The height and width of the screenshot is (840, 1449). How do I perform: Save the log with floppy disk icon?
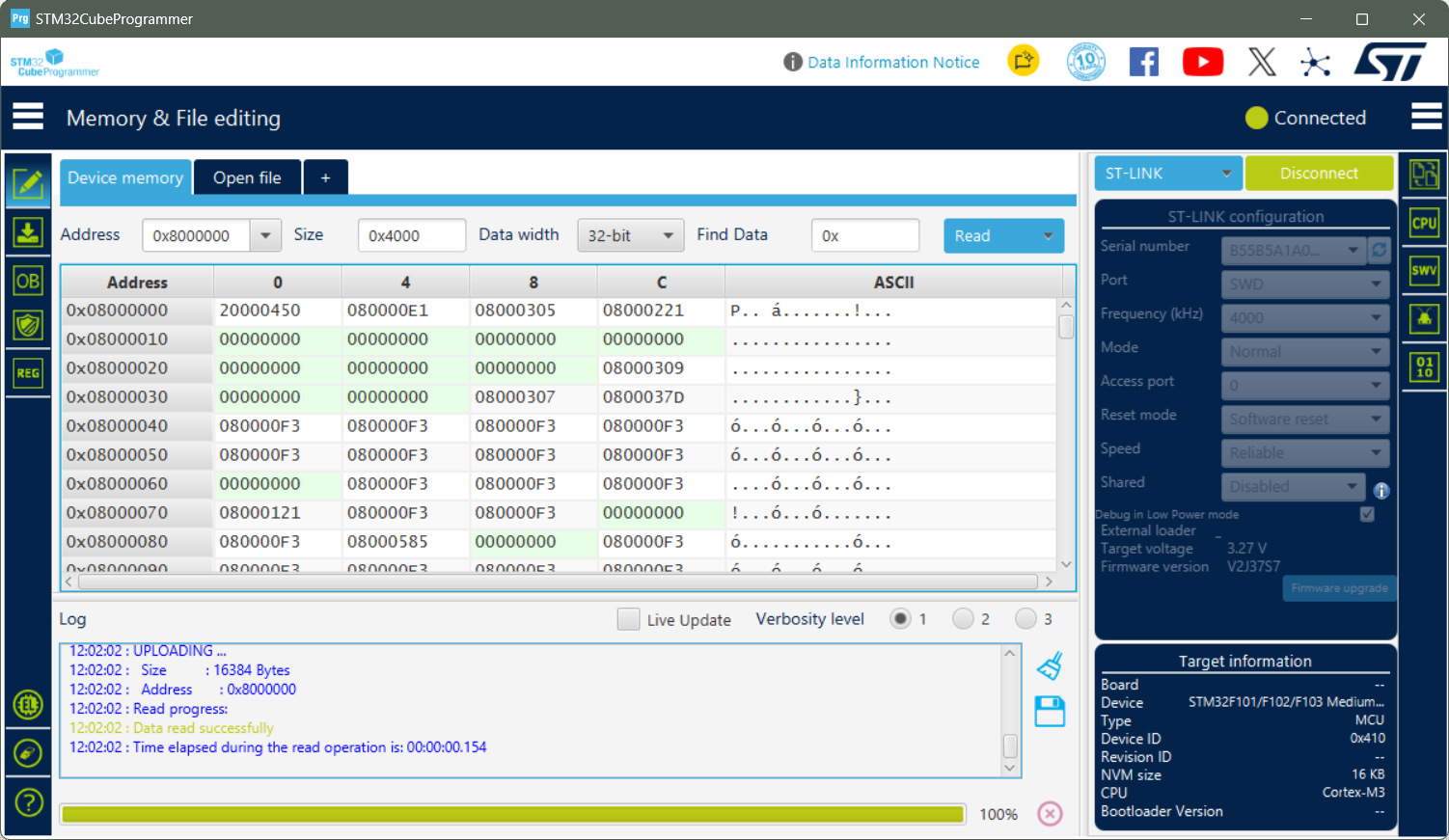(x=1050, y=712)
